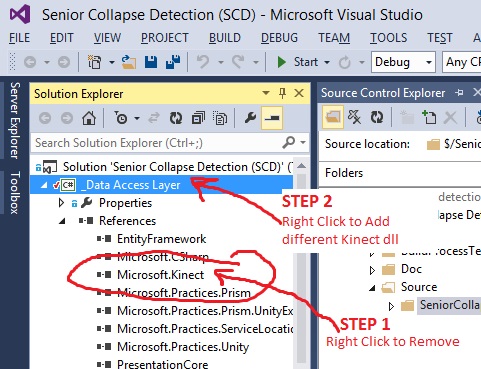Open the TOOLS menu
481x369 pixels.
tap(388, 38)
